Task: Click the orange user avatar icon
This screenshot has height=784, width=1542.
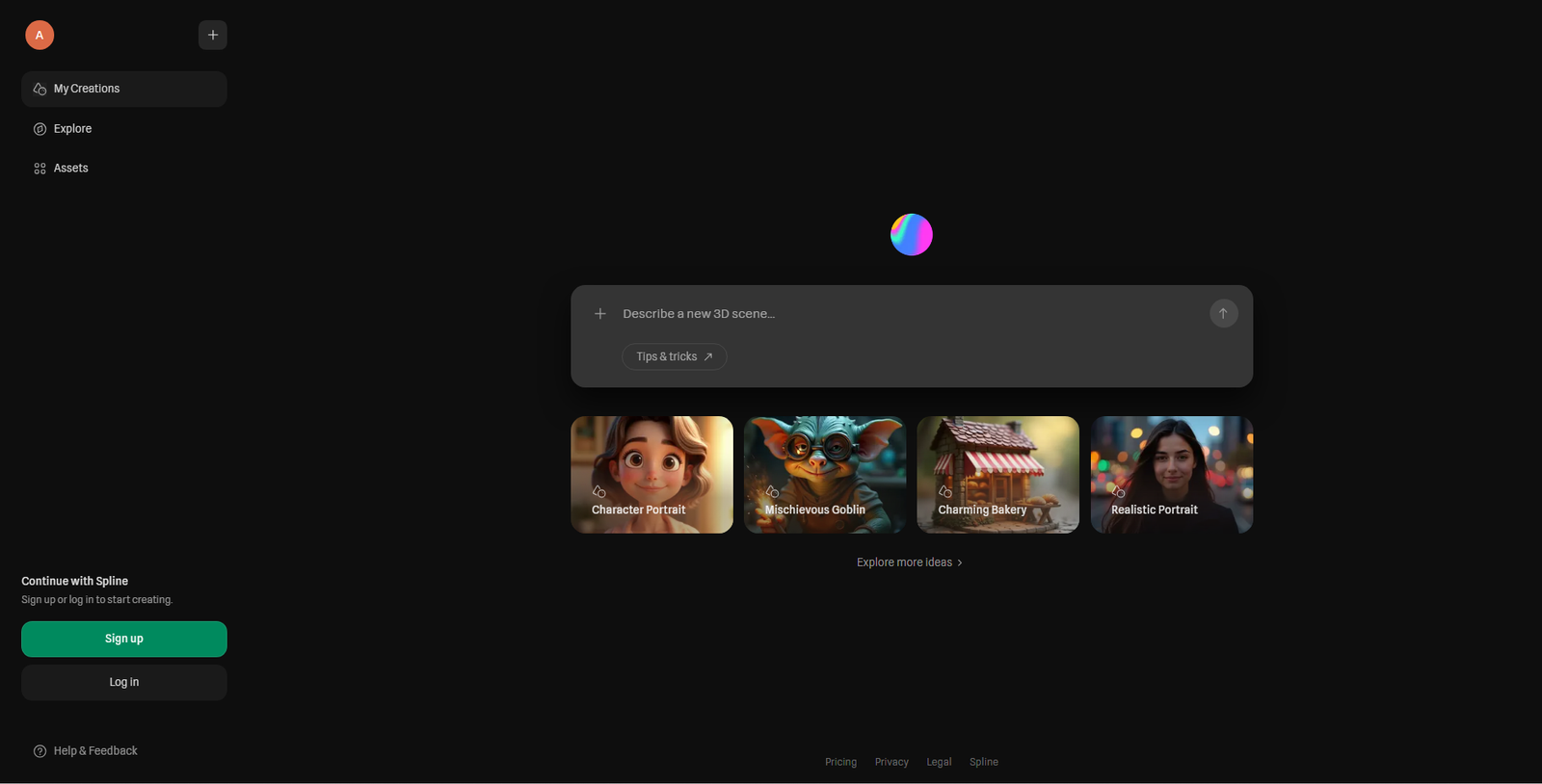Action: pyautogui.click(x=40, y=36)
